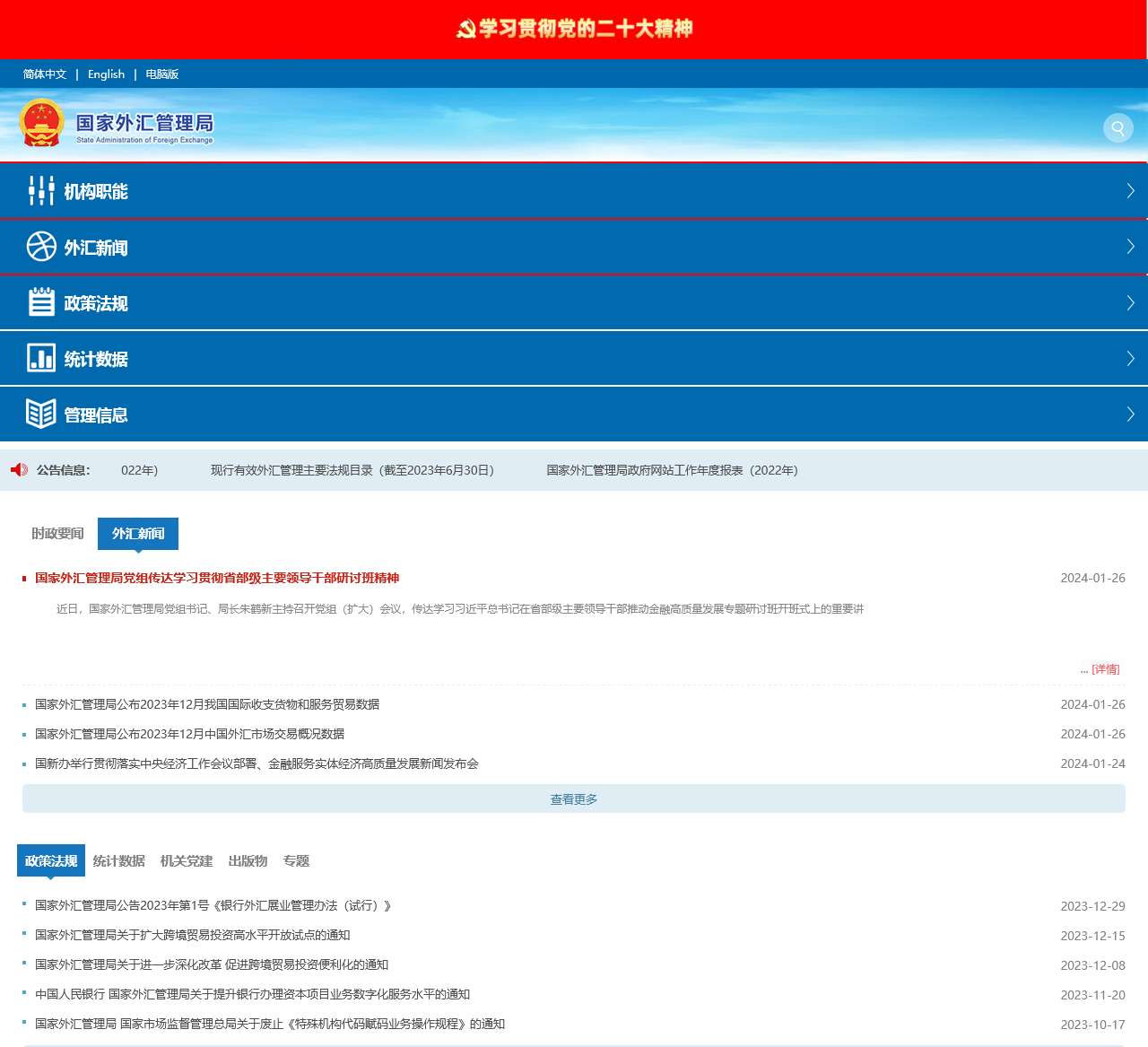
Task: Click the red announcement speaker icon
Action: (x=19, y=470)
